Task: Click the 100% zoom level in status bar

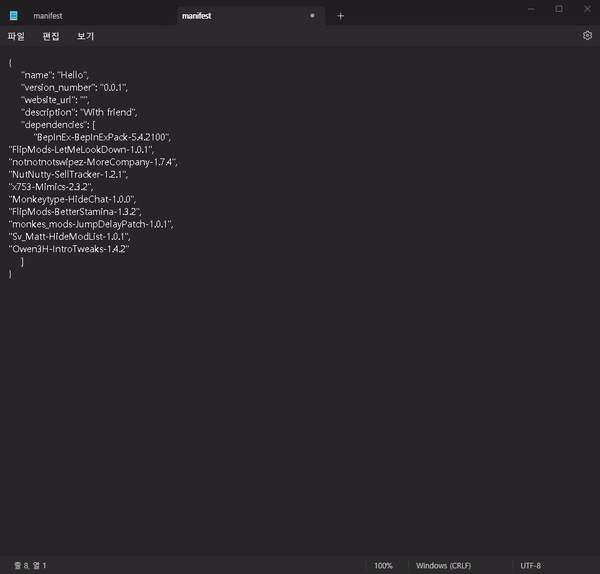Action: pyautogui.click(x=383, y=565)
